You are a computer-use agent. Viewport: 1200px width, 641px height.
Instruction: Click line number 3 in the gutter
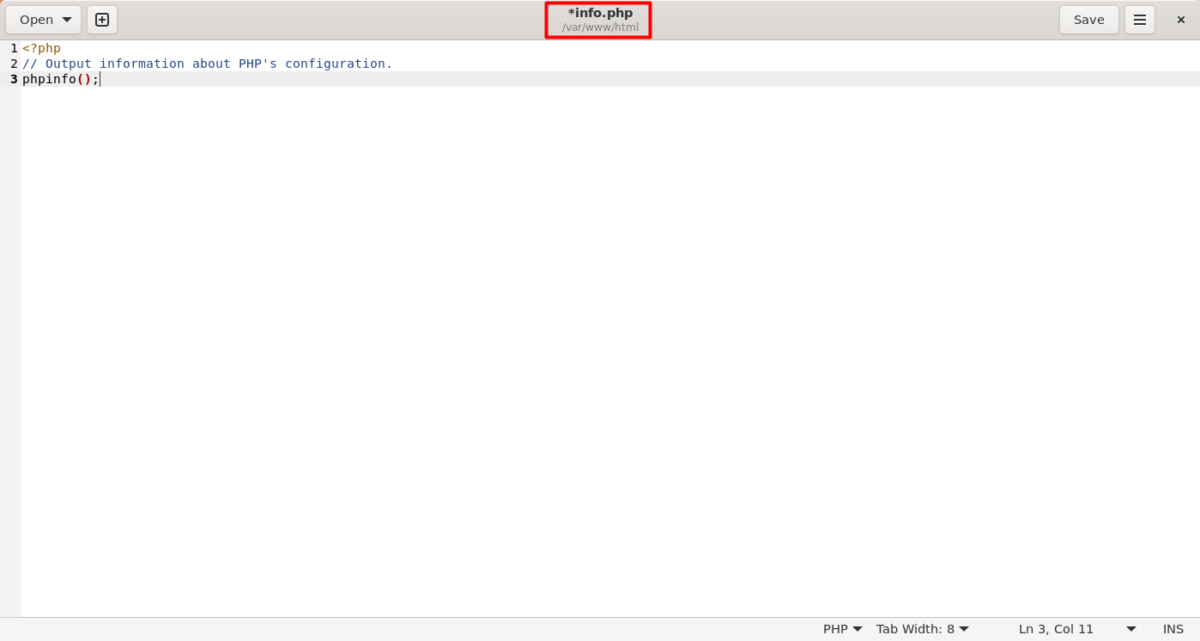(13, 79)
